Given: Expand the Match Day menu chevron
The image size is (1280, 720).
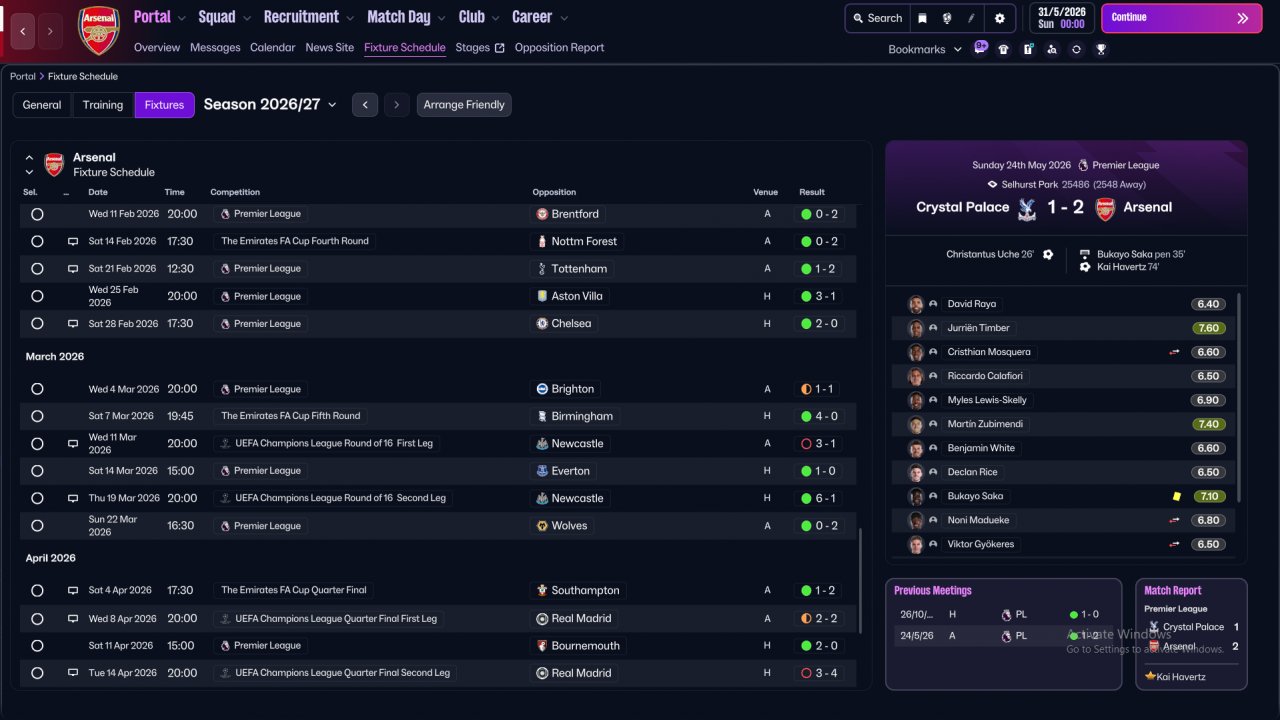Looking at the screenshot, I should [x=440, y=18].
